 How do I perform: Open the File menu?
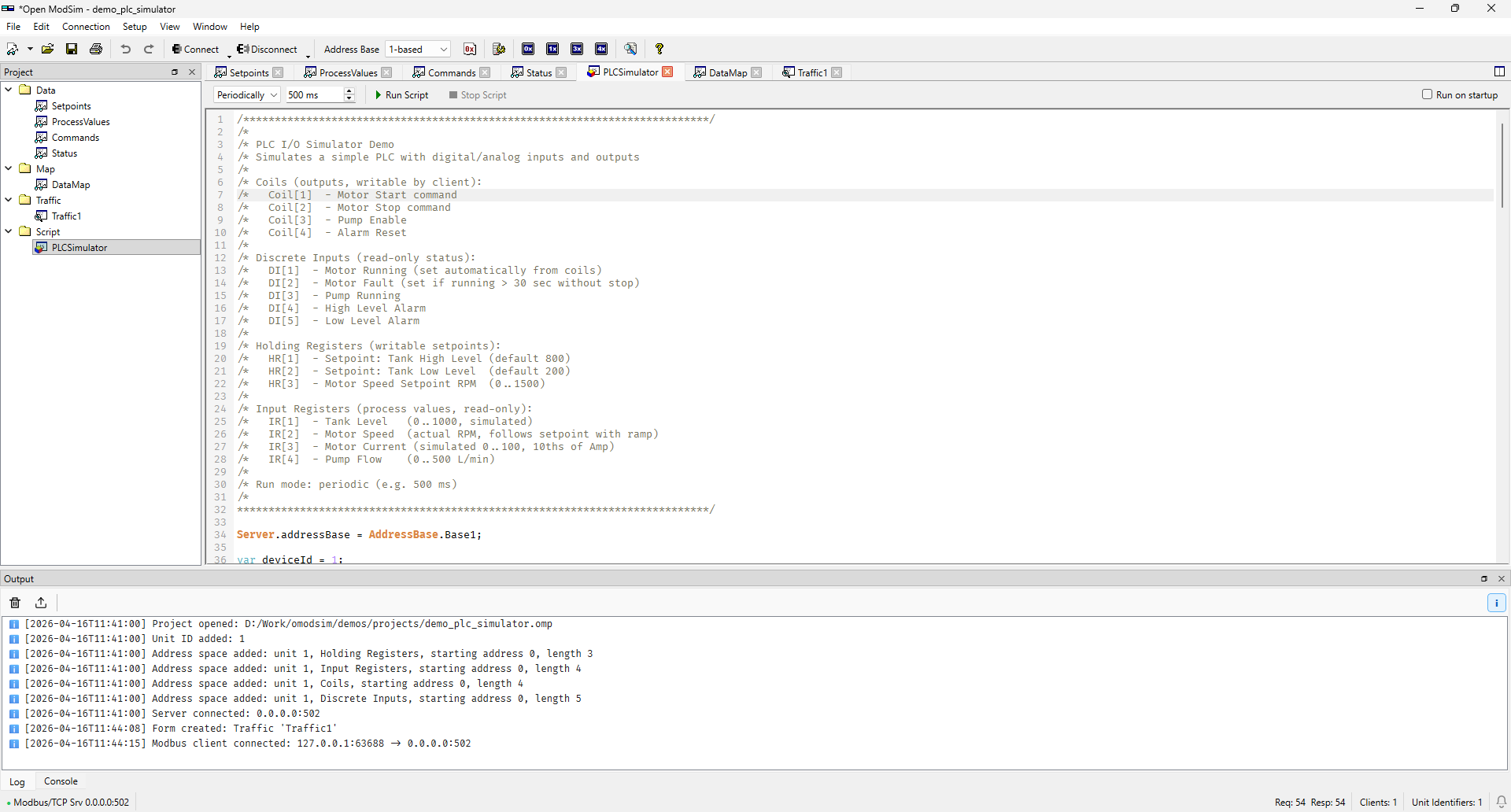point(13,27)
